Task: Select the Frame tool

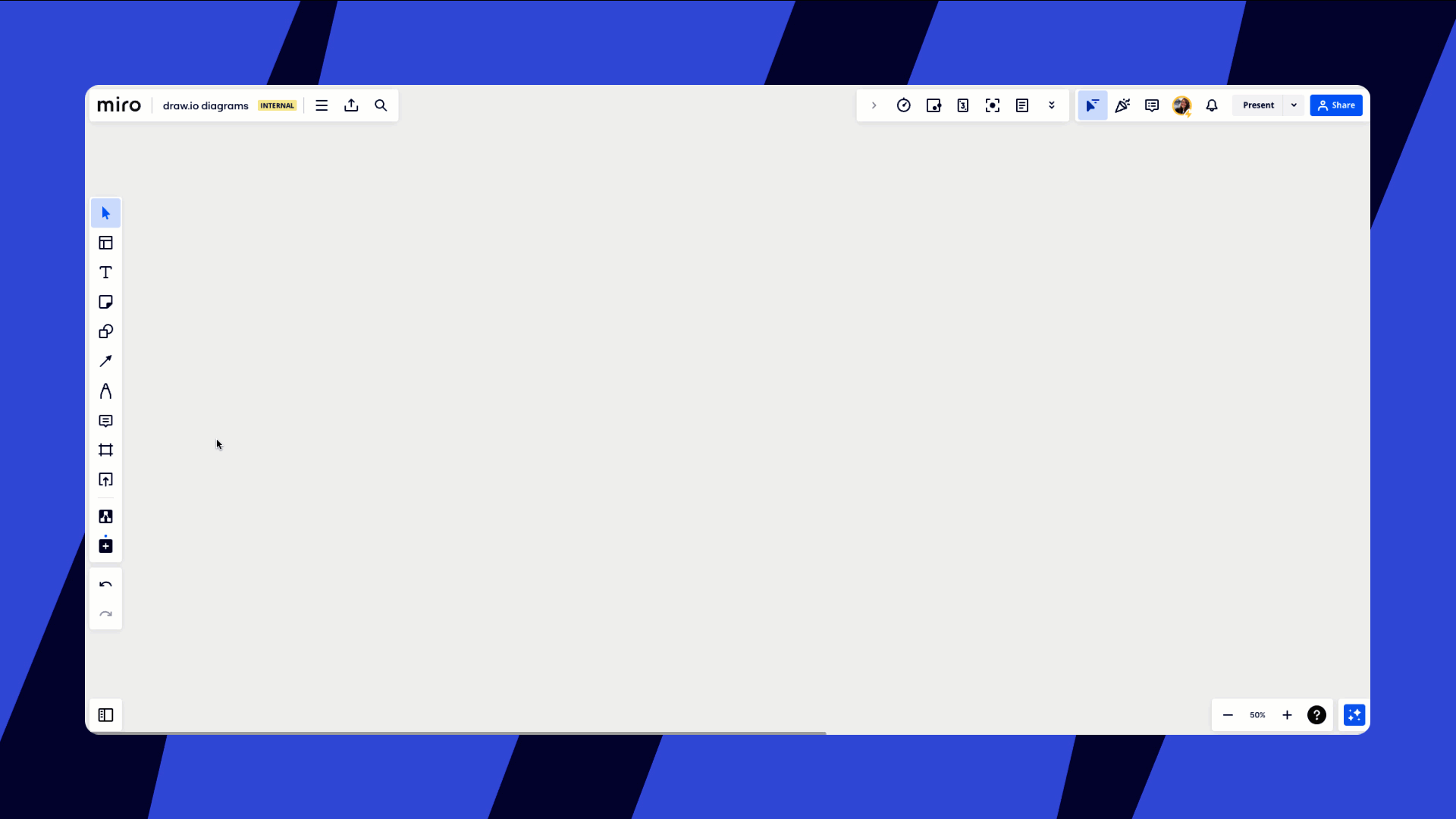Action: point(105,450)
